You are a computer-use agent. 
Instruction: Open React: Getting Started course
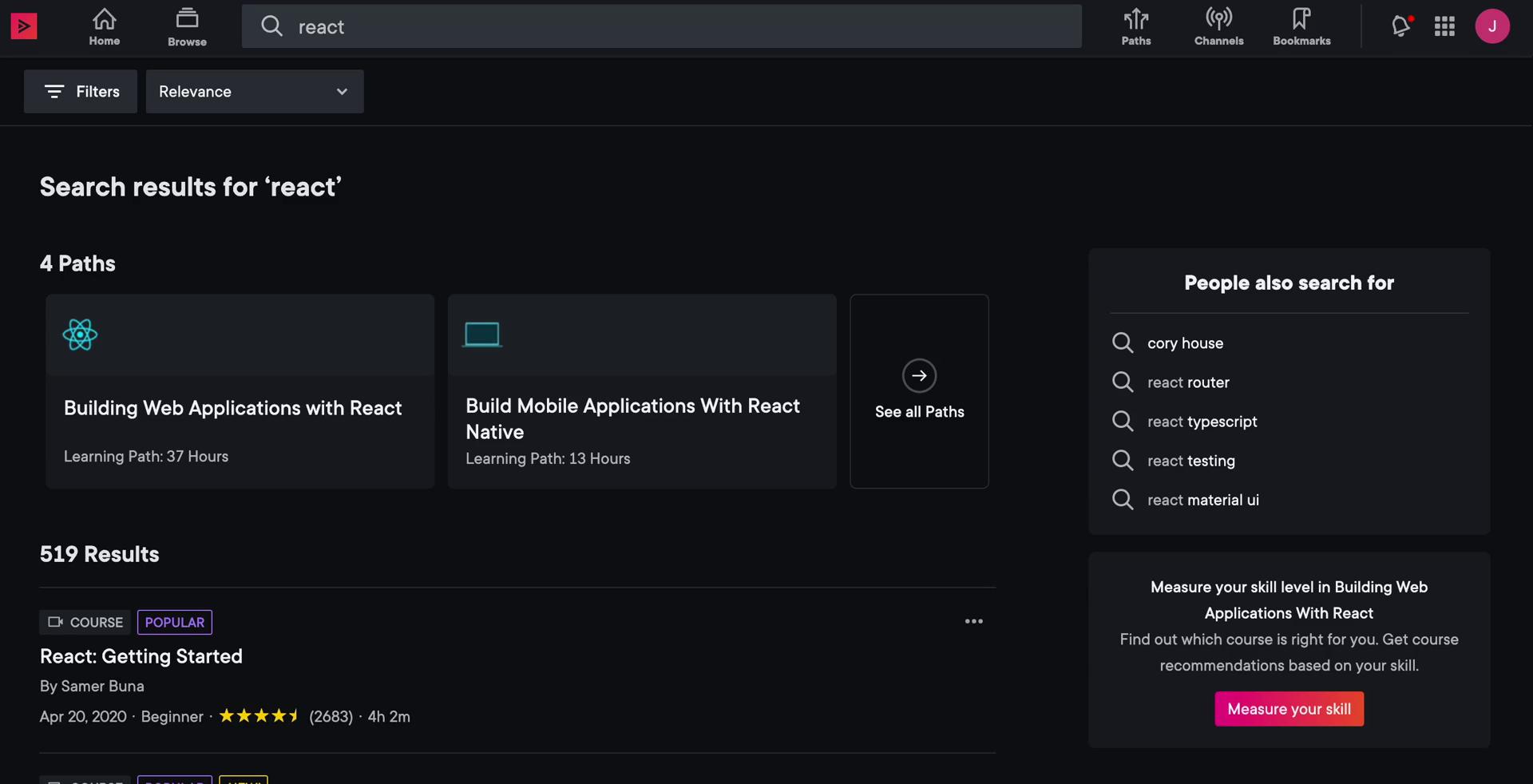point(141,656)
